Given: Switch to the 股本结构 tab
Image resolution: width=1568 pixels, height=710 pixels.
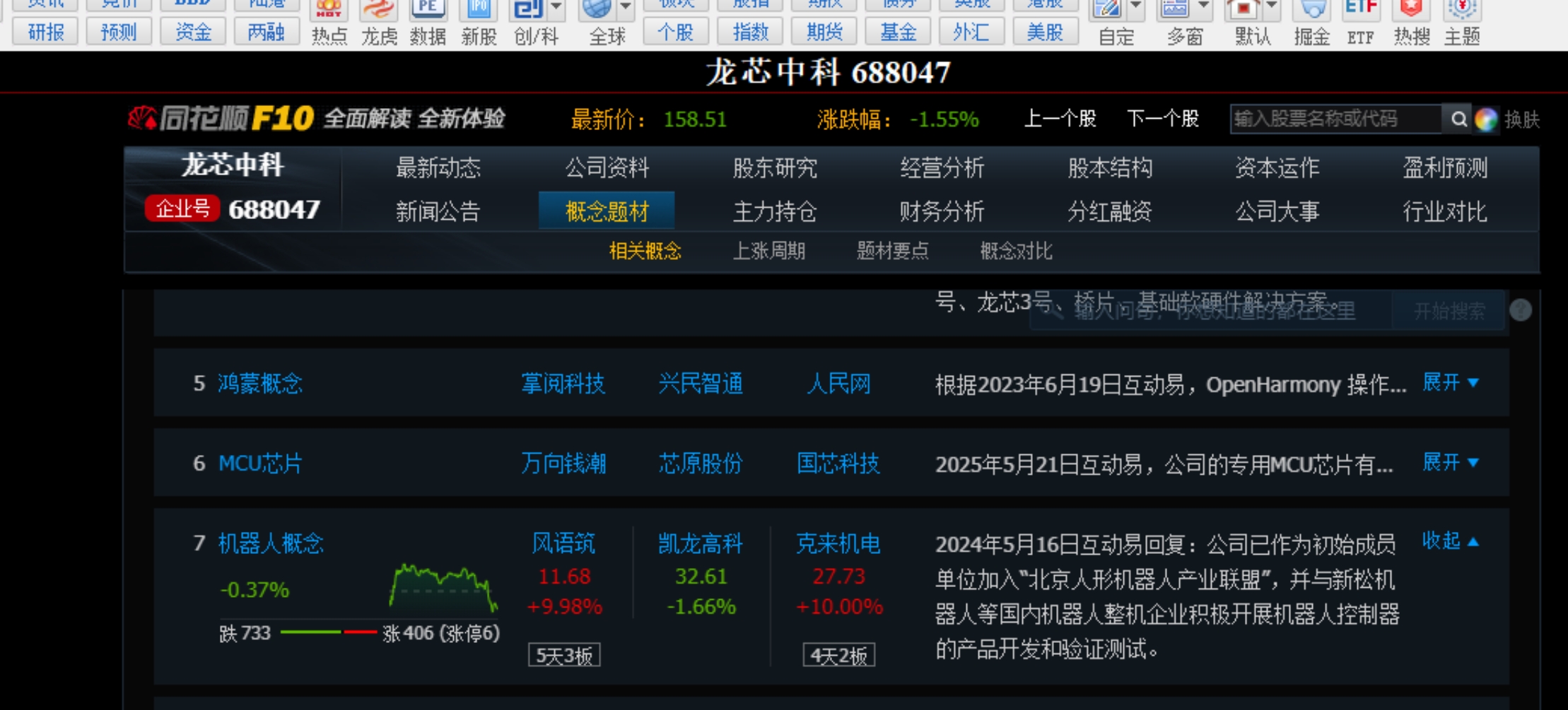Looking at the screenshot, I should pos(1110,168).
